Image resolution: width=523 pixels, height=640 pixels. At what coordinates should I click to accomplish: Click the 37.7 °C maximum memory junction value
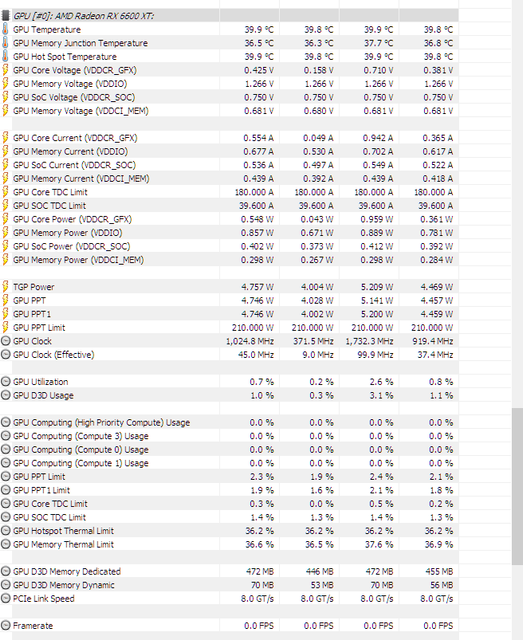point(378,43)
